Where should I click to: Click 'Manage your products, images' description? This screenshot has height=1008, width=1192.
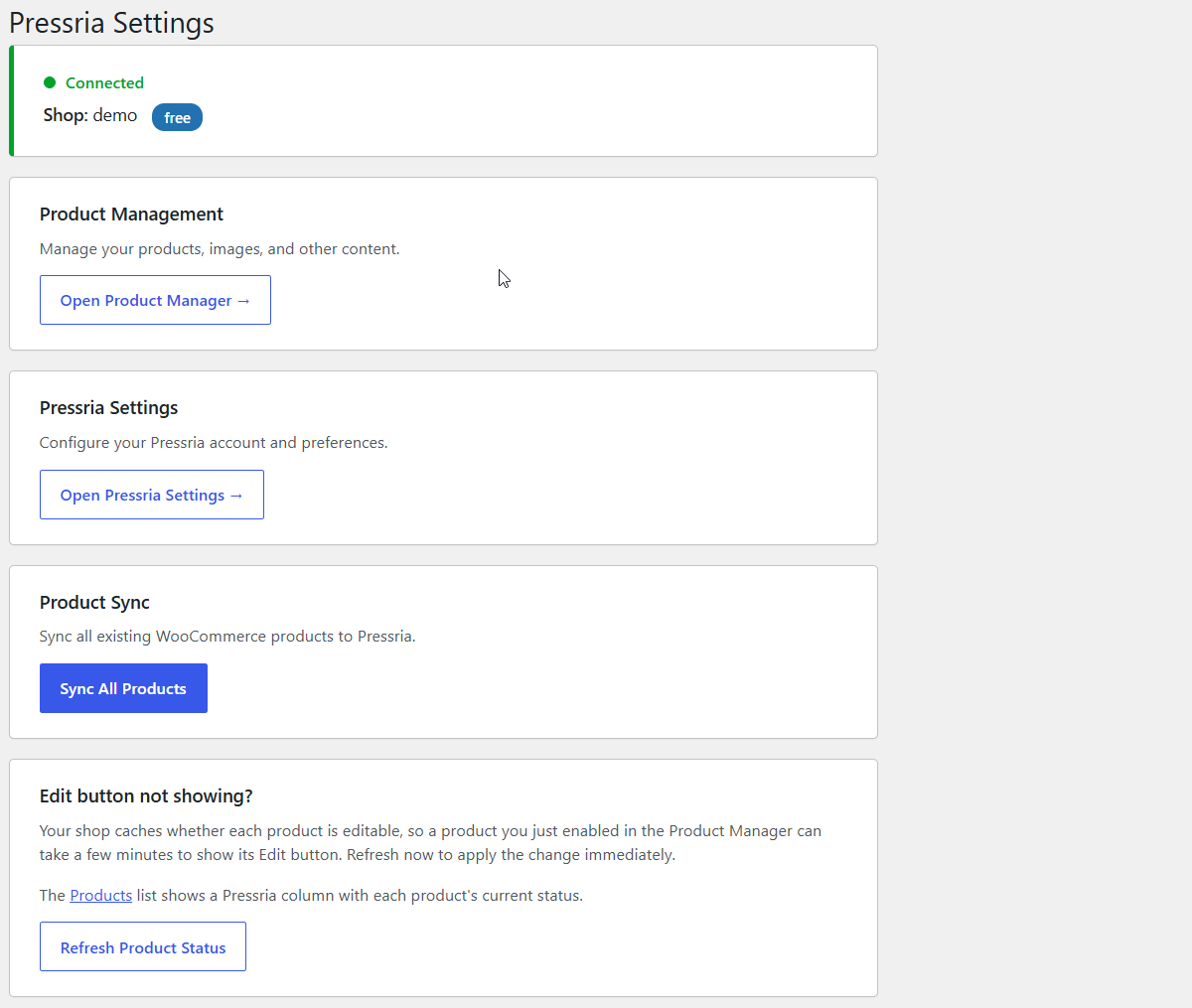(x=220, y=248)
